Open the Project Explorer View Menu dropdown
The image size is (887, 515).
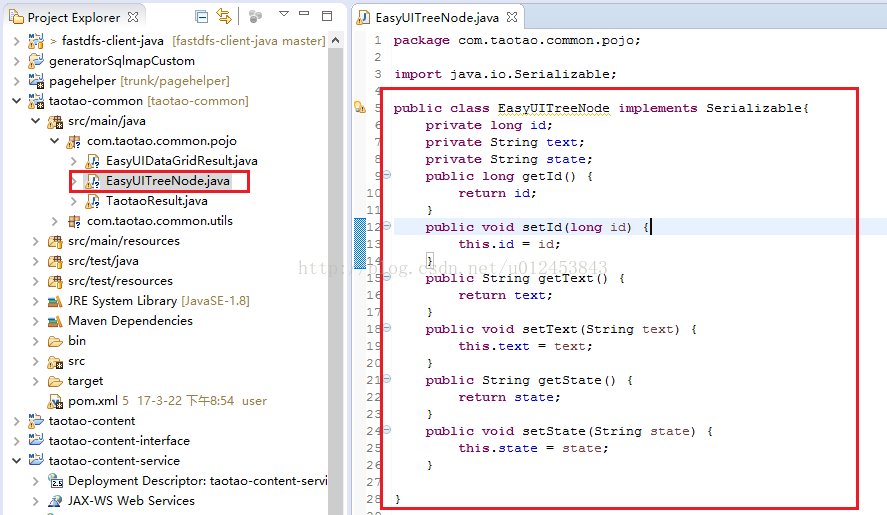[x=284, y=14]
